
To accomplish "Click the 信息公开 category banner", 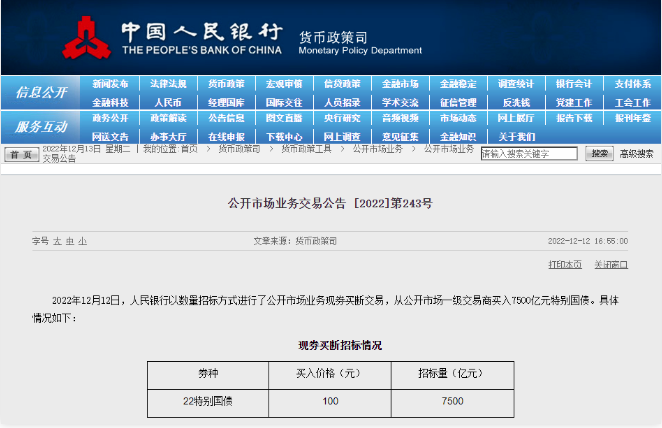I will click(x=41, y=92).
